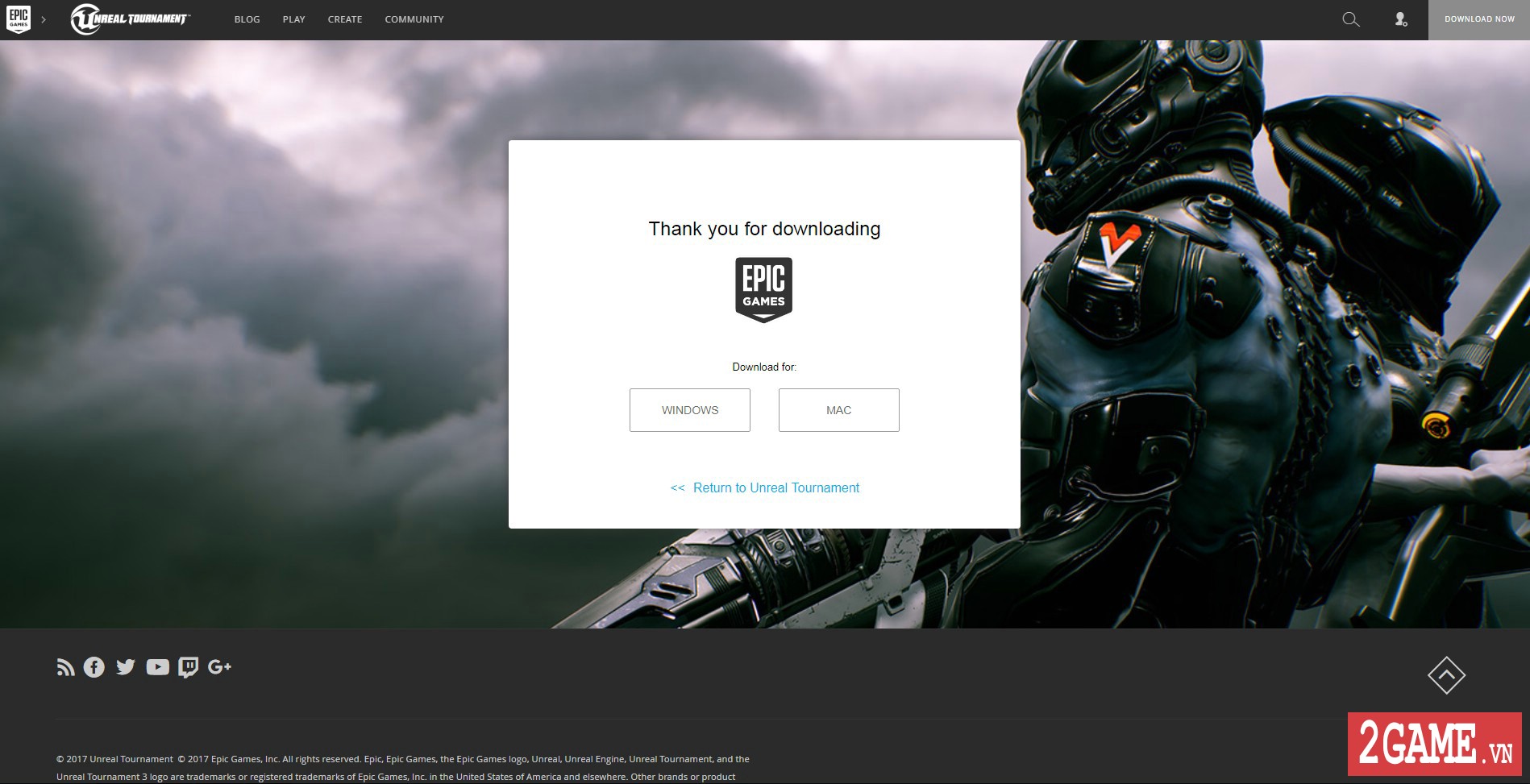
Task: Open the BLOG menu item
Action: tap(247, 19)
